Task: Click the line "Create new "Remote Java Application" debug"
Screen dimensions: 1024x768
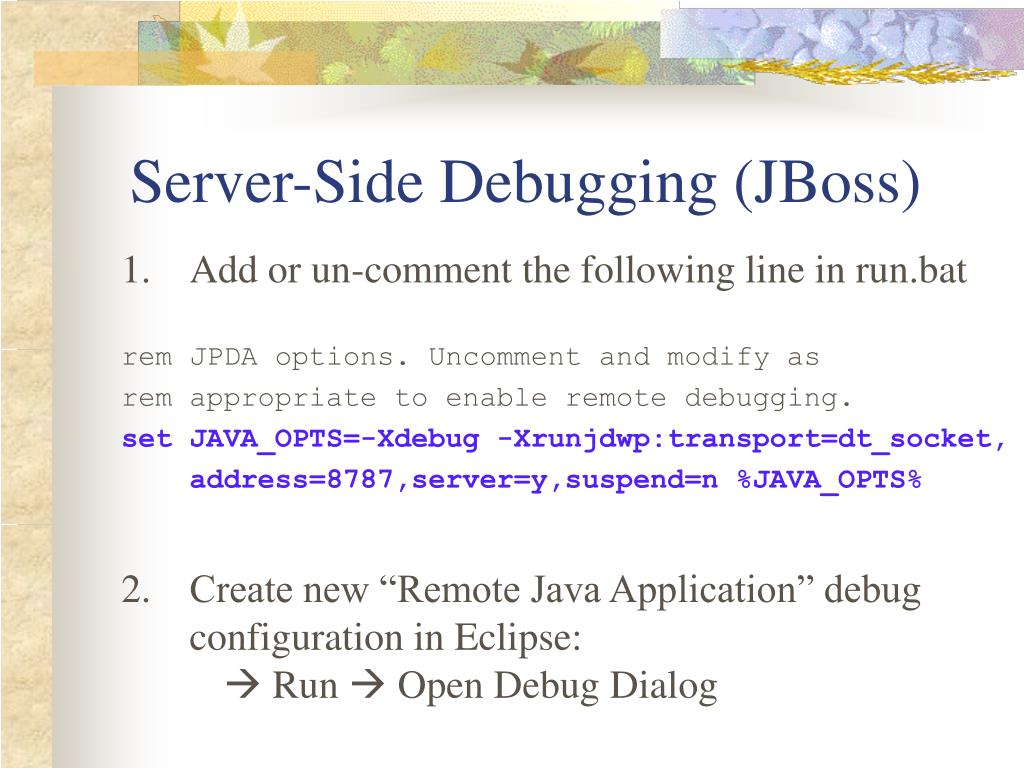Action: [x=555, y=591]
